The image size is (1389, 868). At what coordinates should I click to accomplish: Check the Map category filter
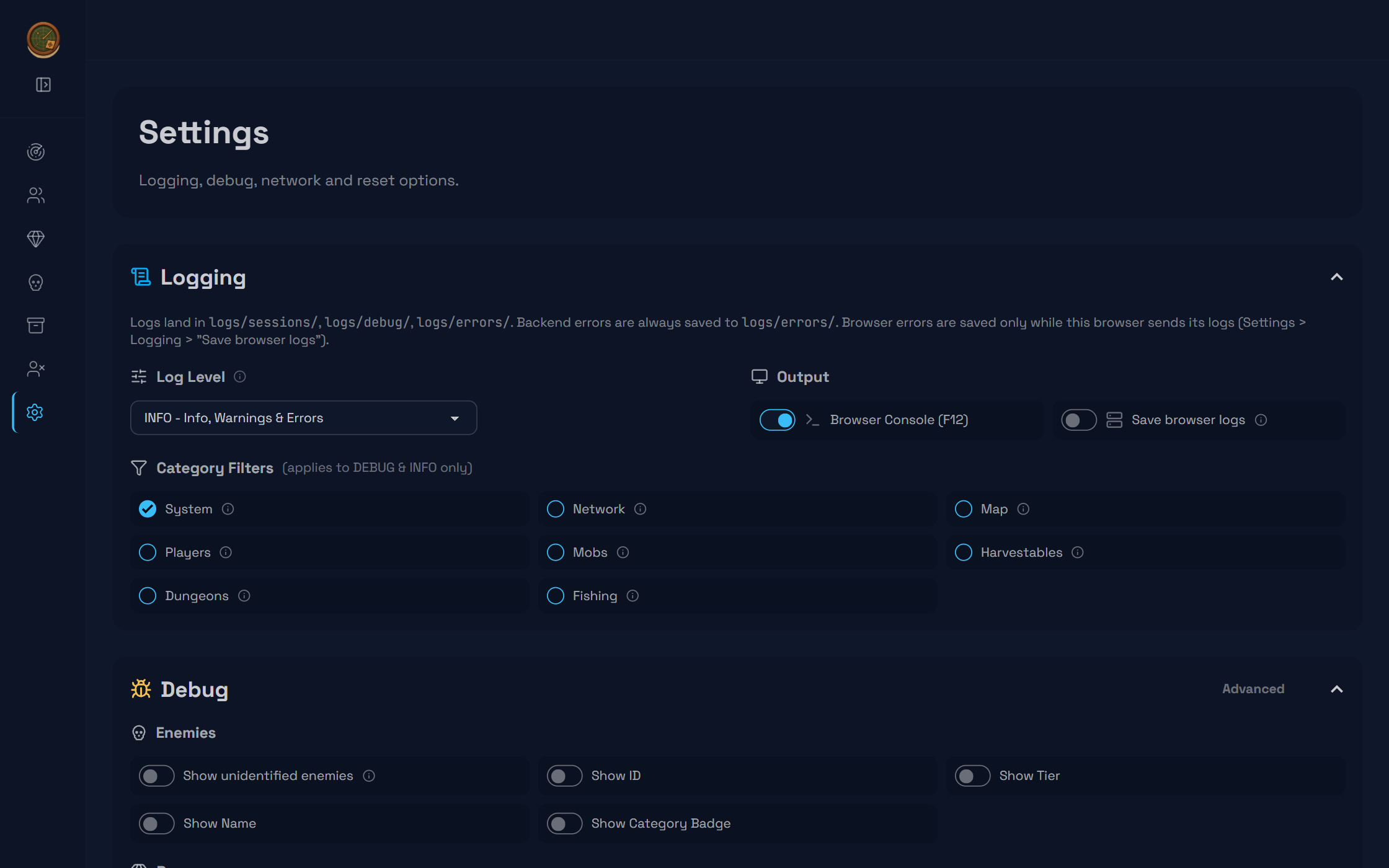click(964, 509)
